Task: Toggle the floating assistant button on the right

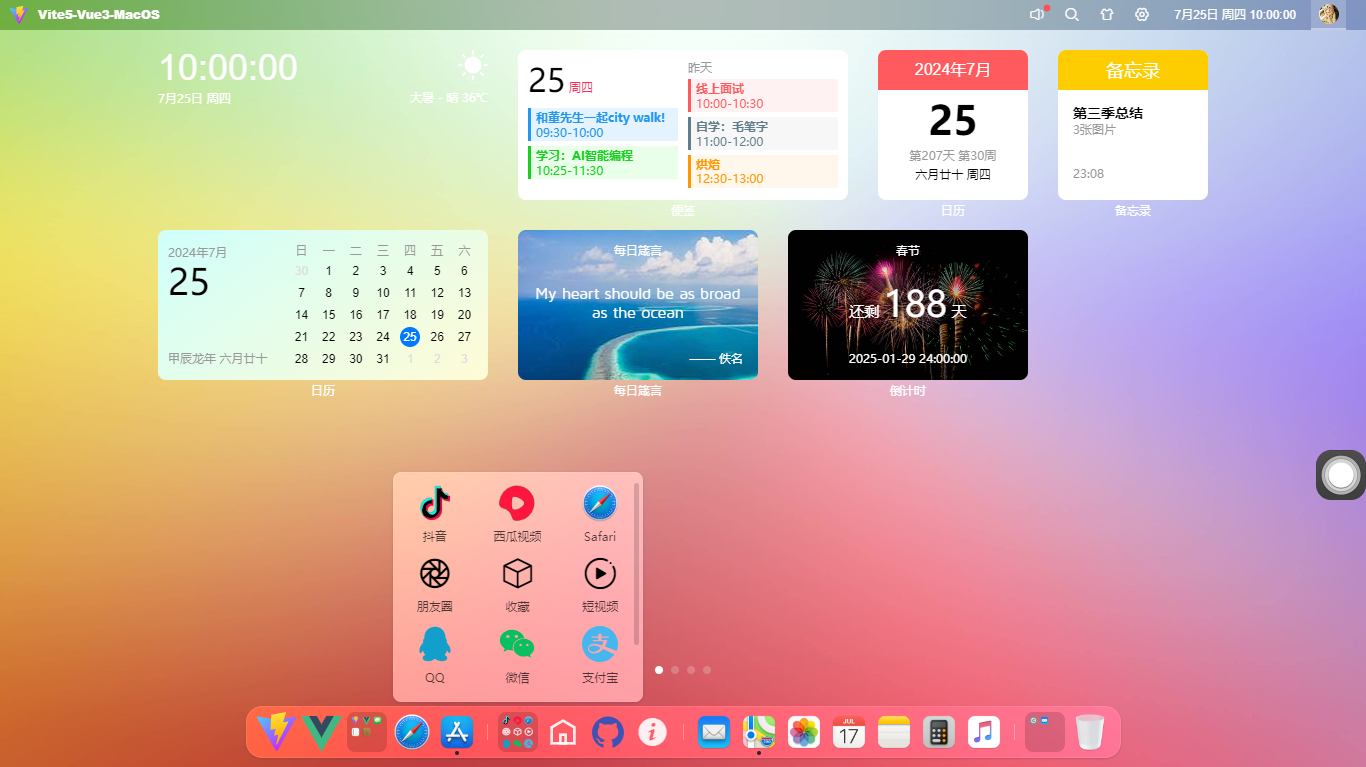Action: click(1340, 474)
